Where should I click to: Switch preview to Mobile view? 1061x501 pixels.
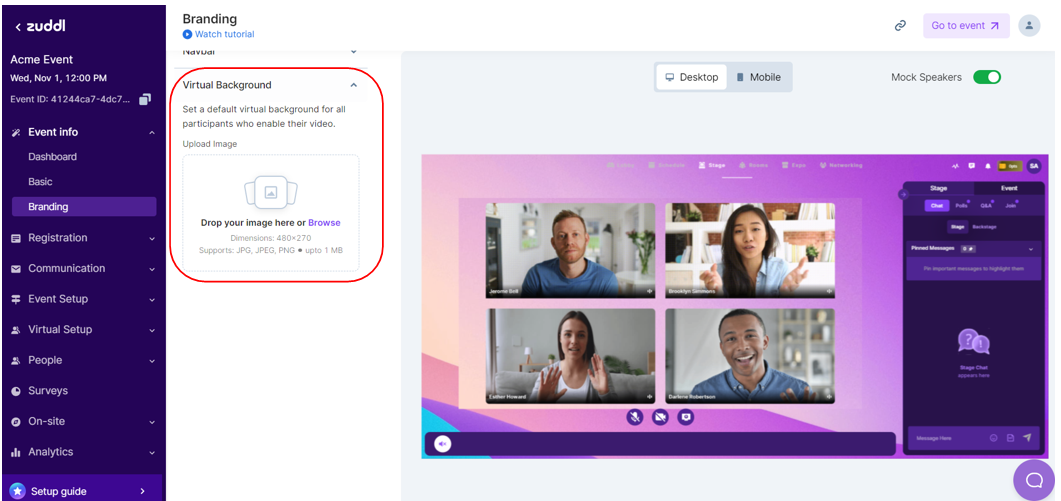click(x=759, y=77)
